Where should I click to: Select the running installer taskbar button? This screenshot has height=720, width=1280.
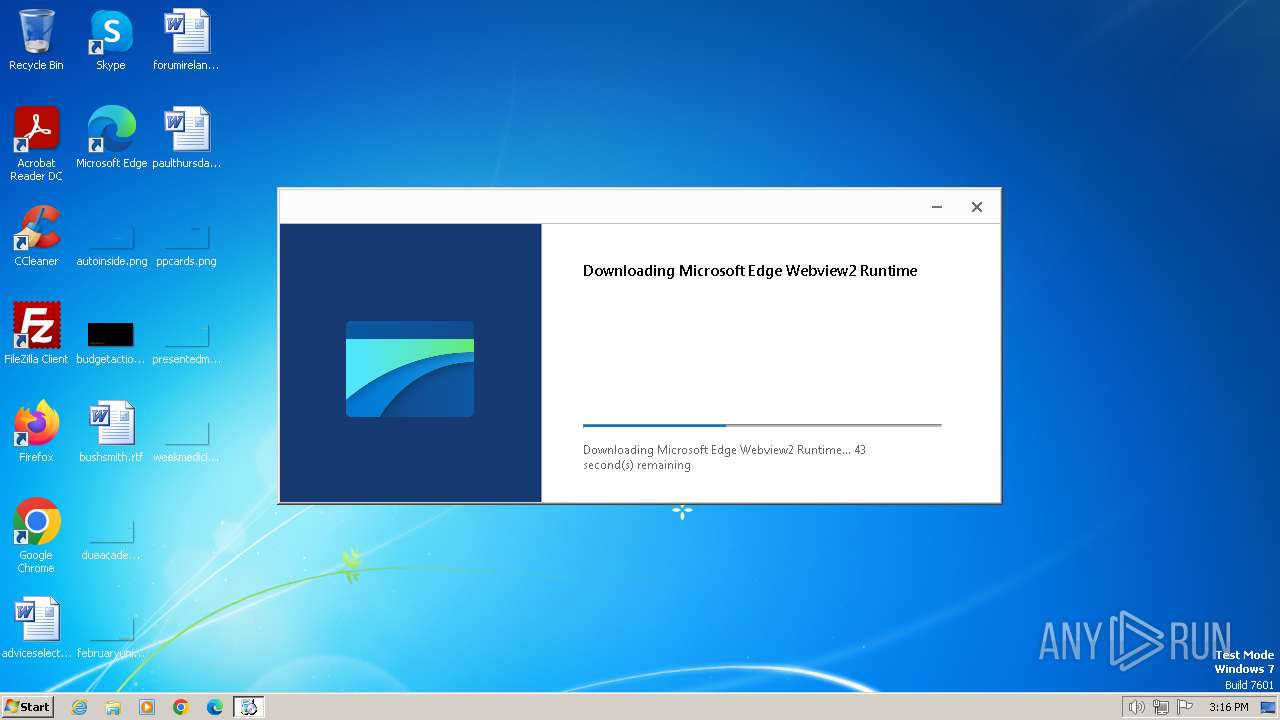pyautogui.click(x=249, y=707)
